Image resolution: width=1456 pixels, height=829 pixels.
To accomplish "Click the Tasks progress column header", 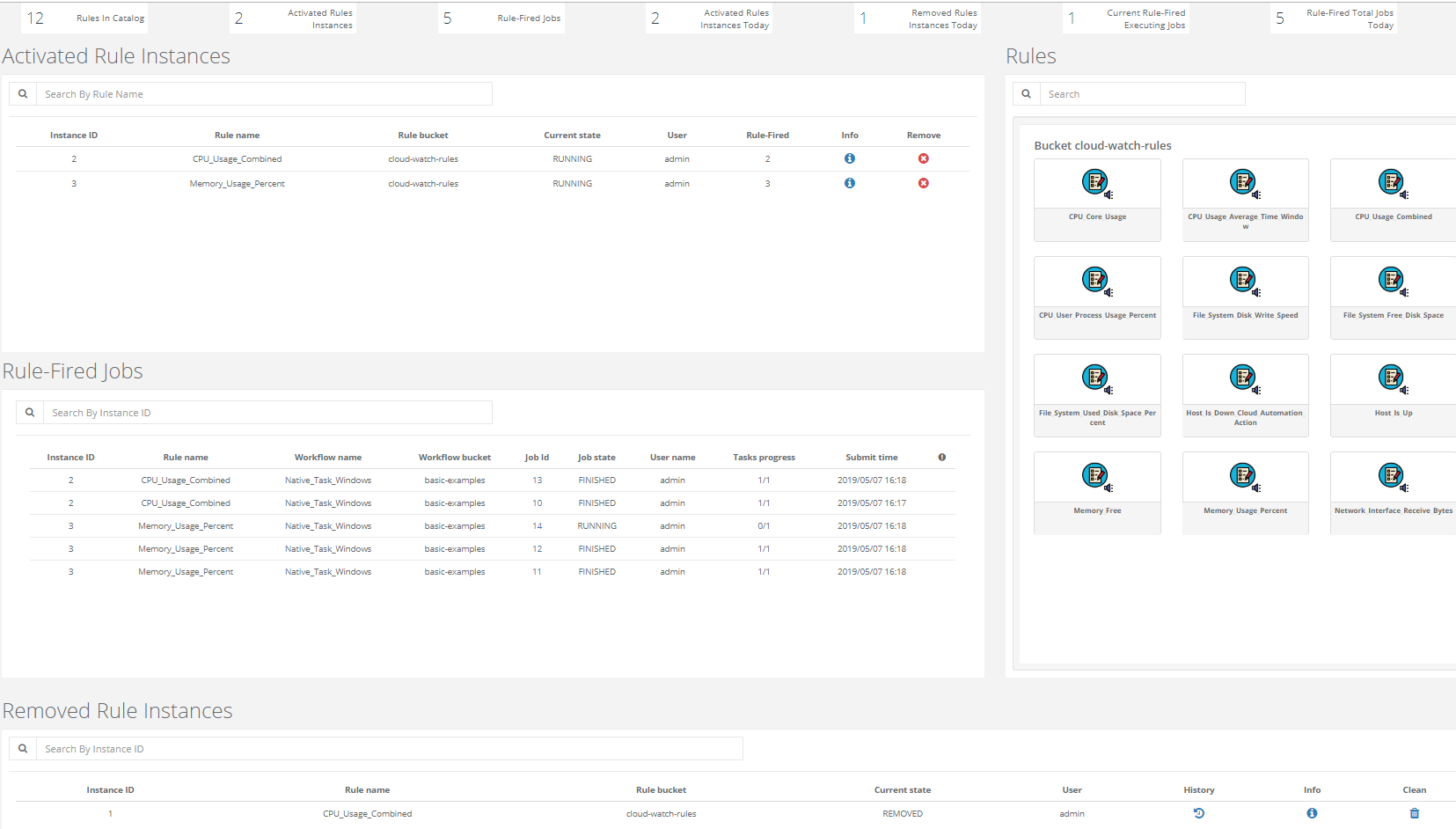I will (x=764, y=458).
